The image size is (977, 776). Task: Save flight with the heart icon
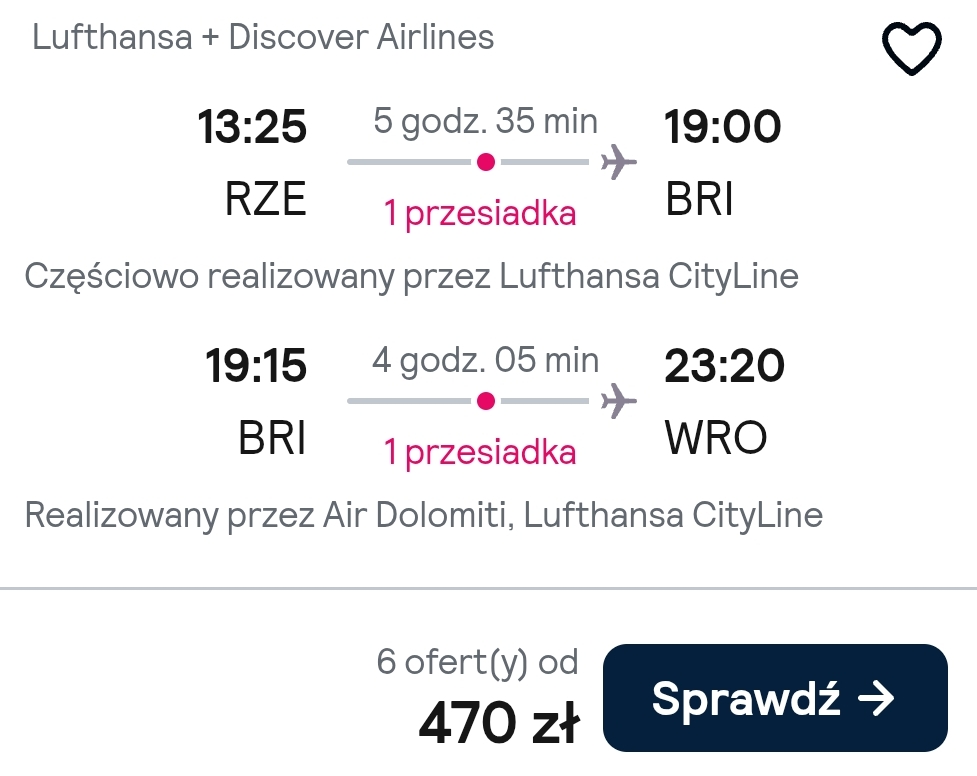911,49
